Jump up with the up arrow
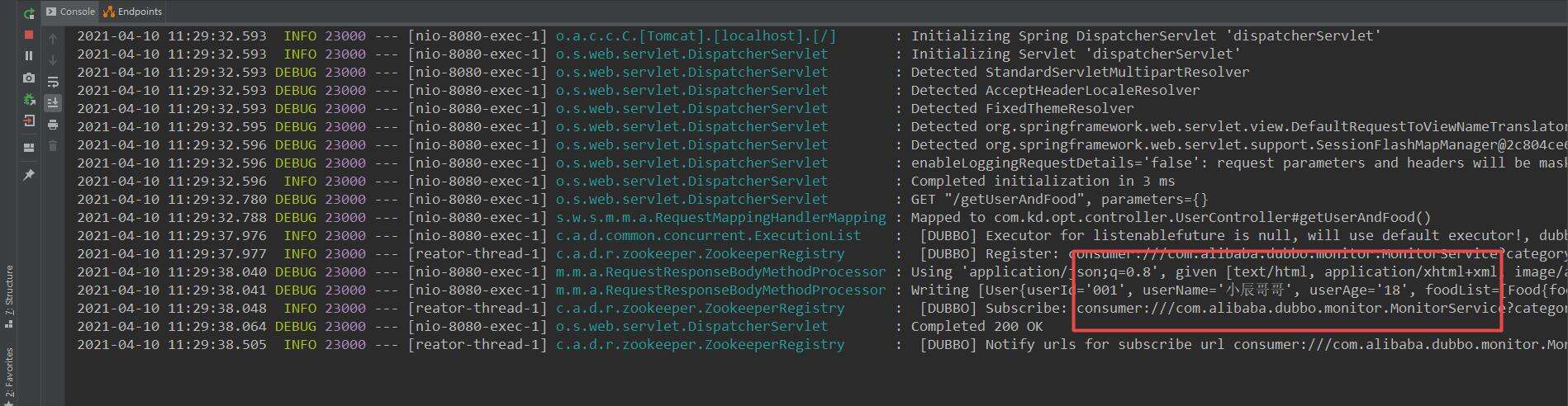Viewport: 1568px width, 406px height. tap(53, 39)
